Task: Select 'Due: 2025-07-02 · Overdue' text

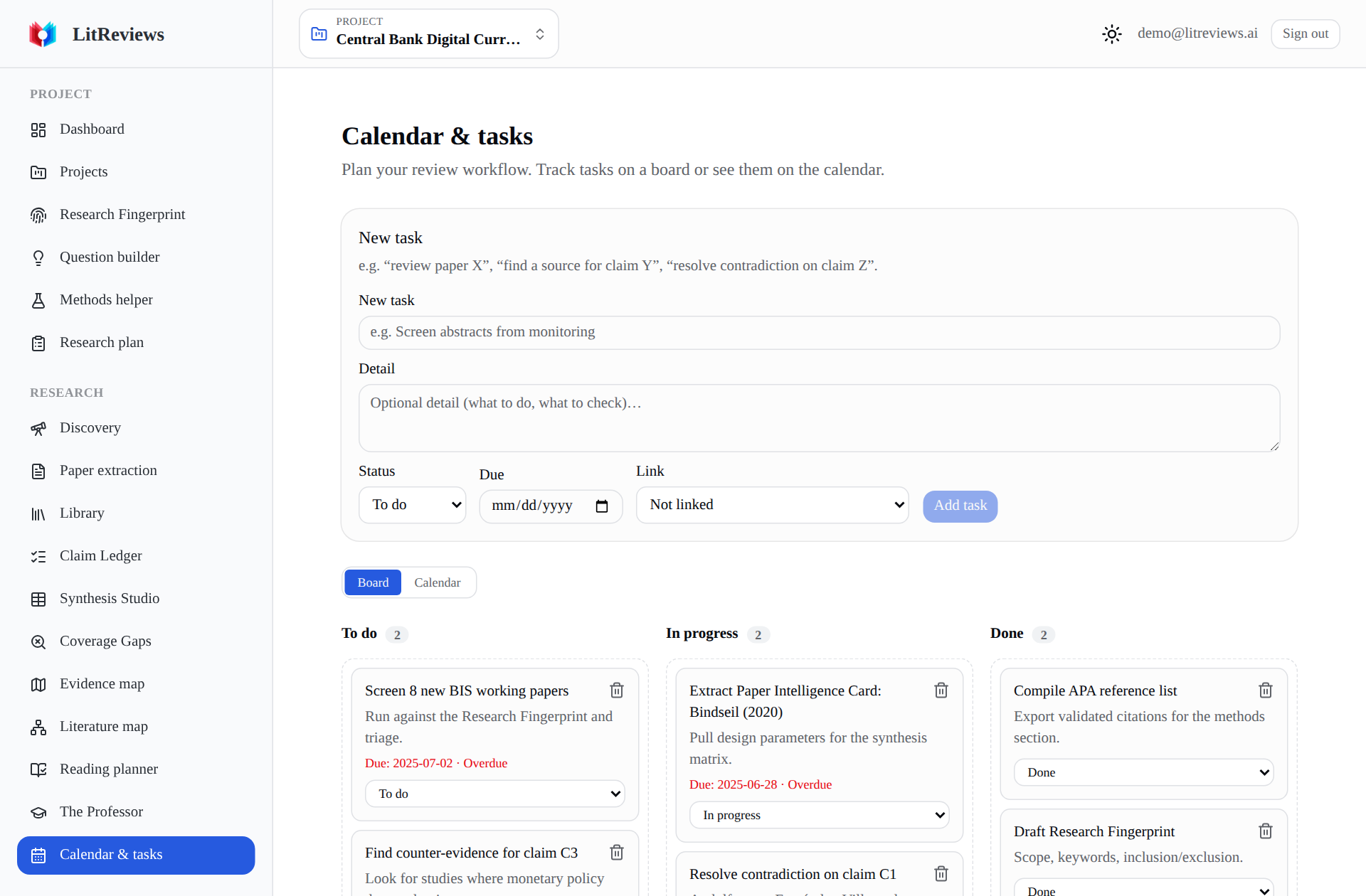Action: [x=436, y=763]
